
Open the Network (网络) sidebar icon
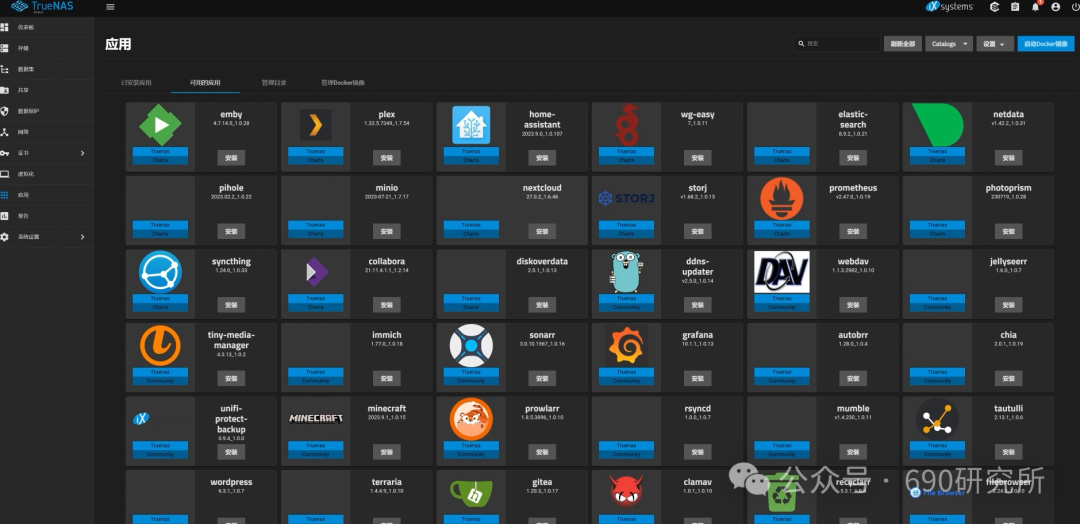(5, 132)
